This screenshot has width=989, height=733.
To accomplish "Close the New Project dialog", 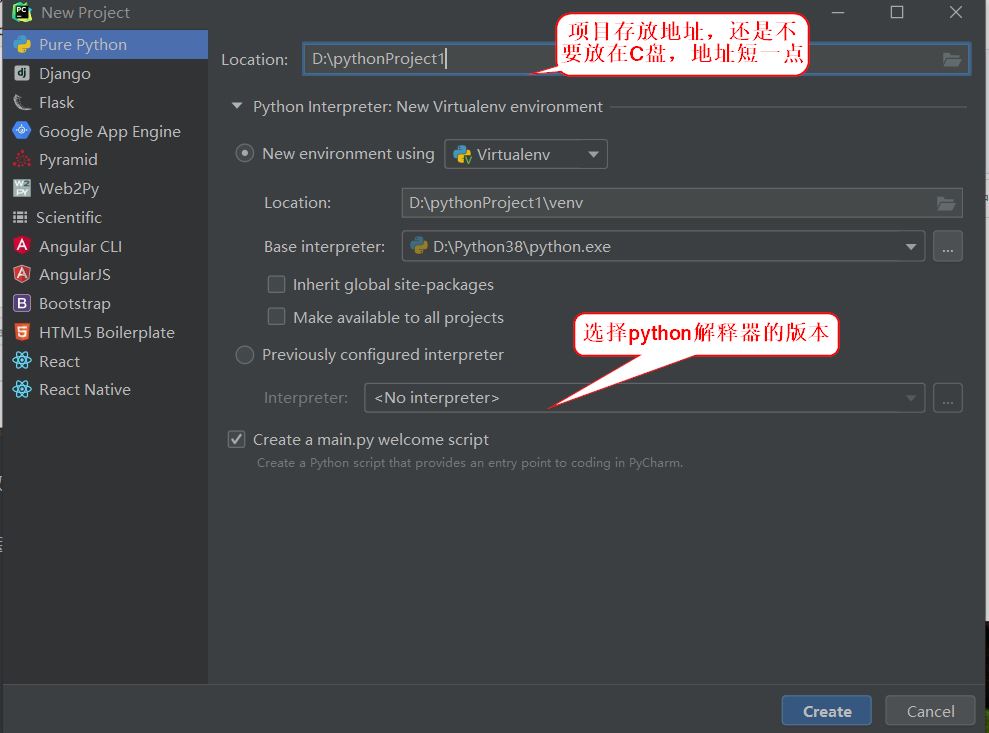I will coord(956,12).
